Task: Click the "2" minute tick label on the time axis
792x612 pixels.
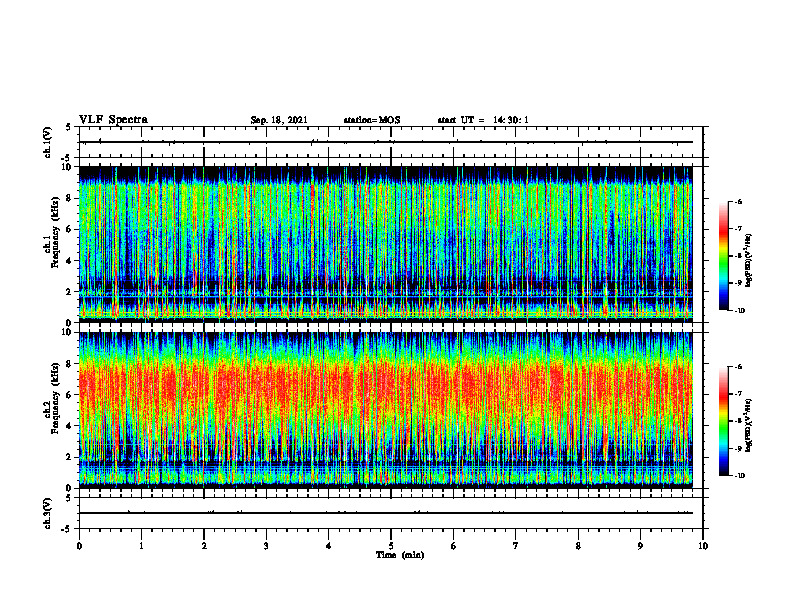Action: click(x=204, y=546)
